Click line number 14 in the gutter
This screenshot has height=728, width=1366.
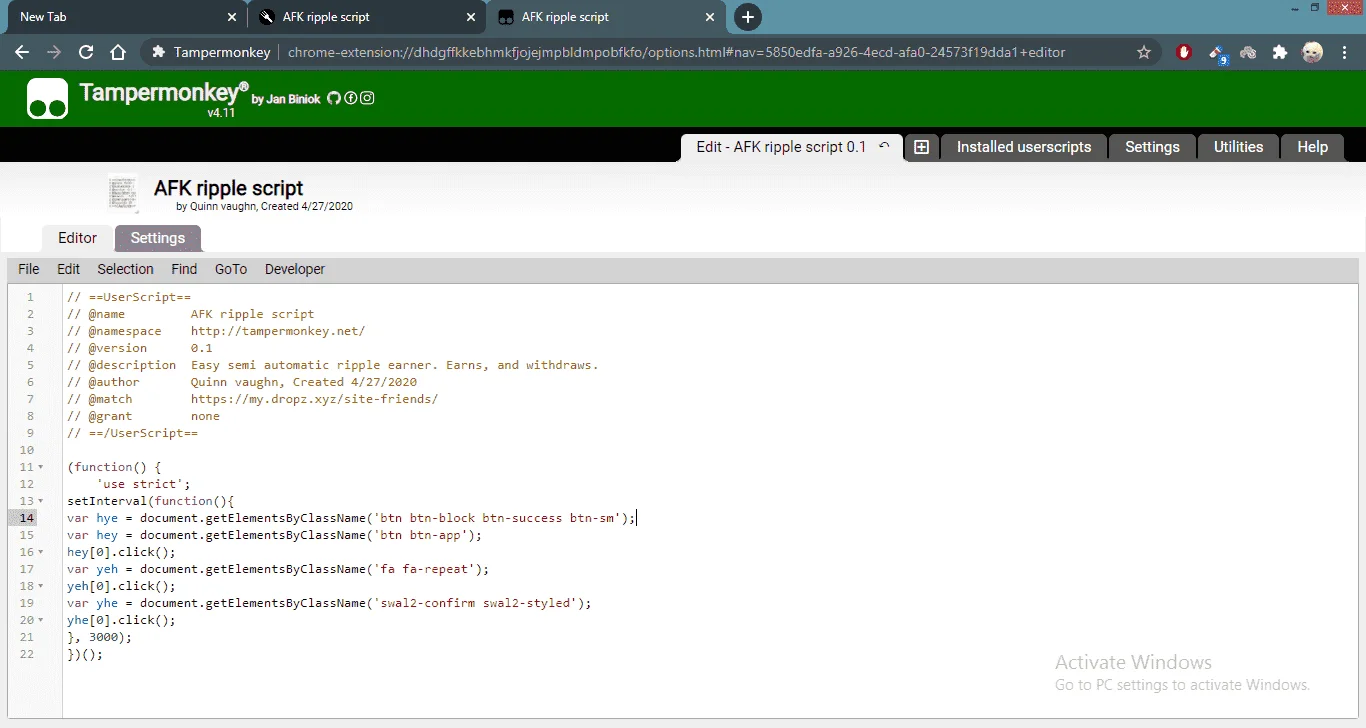(26, 518)
